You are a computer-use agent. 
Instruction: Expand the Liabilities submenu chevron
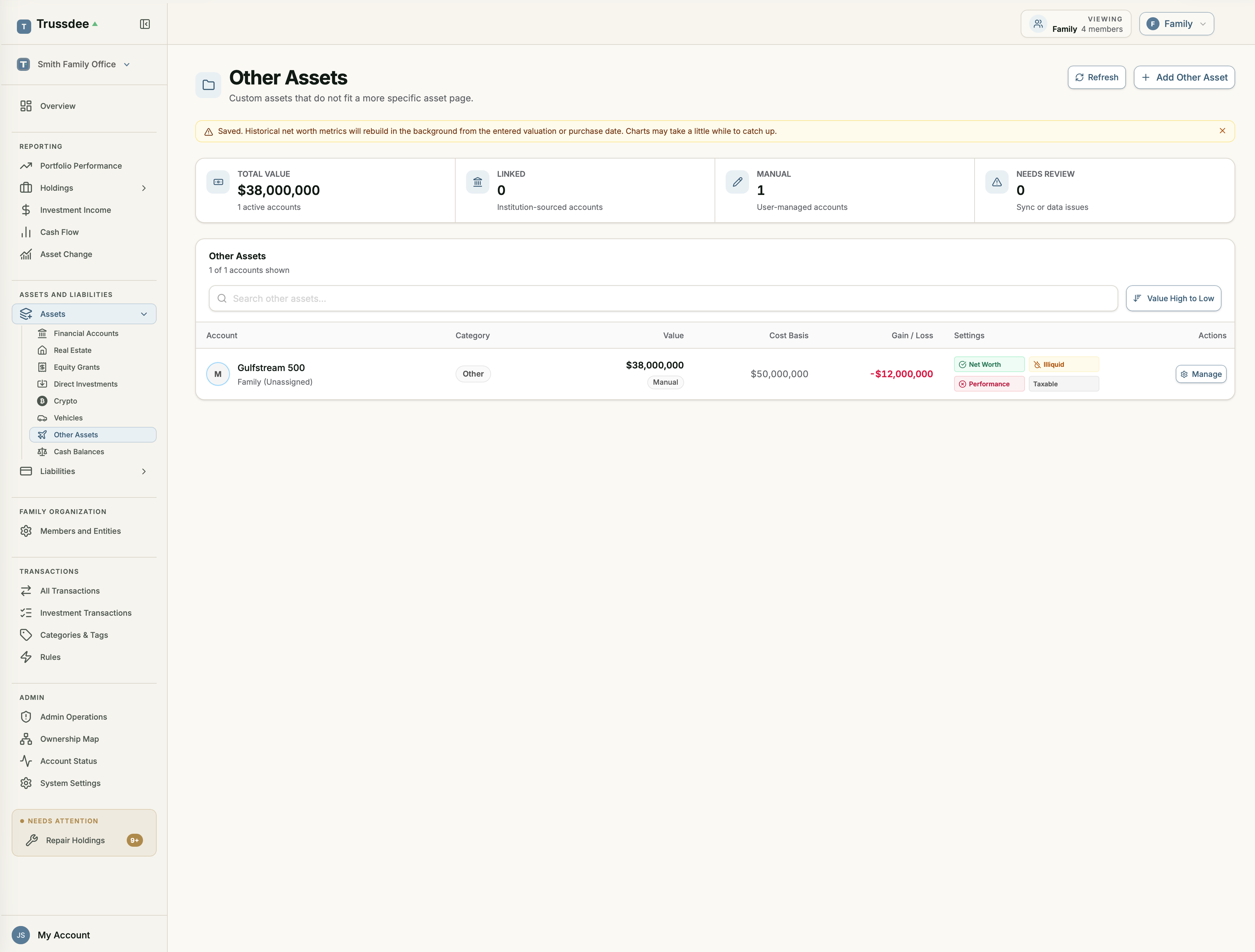pos(144,471)
